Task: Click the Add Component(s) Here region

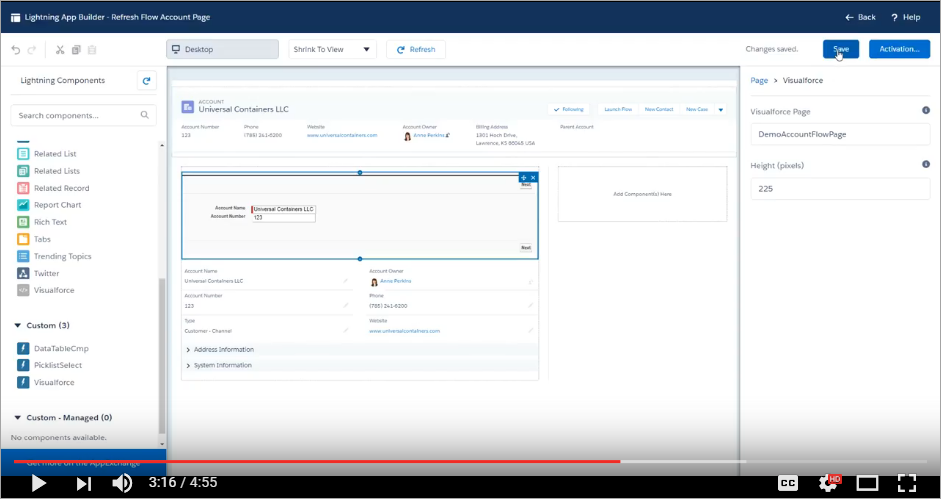Action: coord(642,194)
